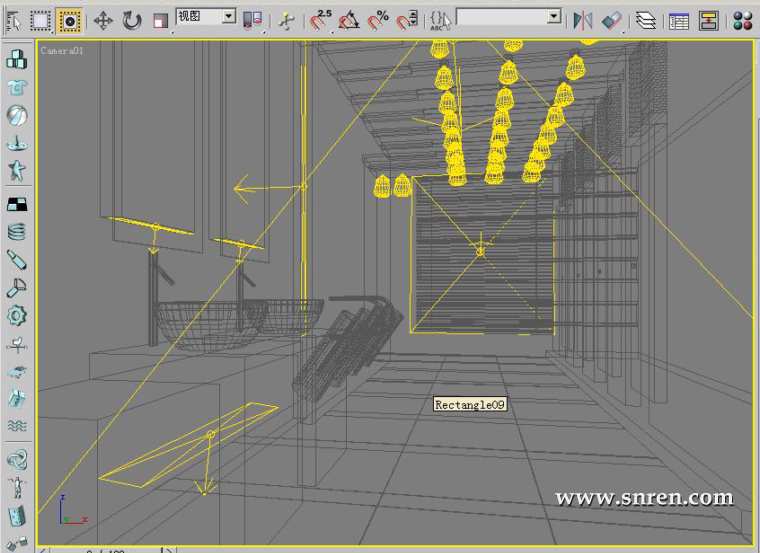760x553 pixels.
Task: Click the Mirror tool icon
Action: tap(583, 21)
